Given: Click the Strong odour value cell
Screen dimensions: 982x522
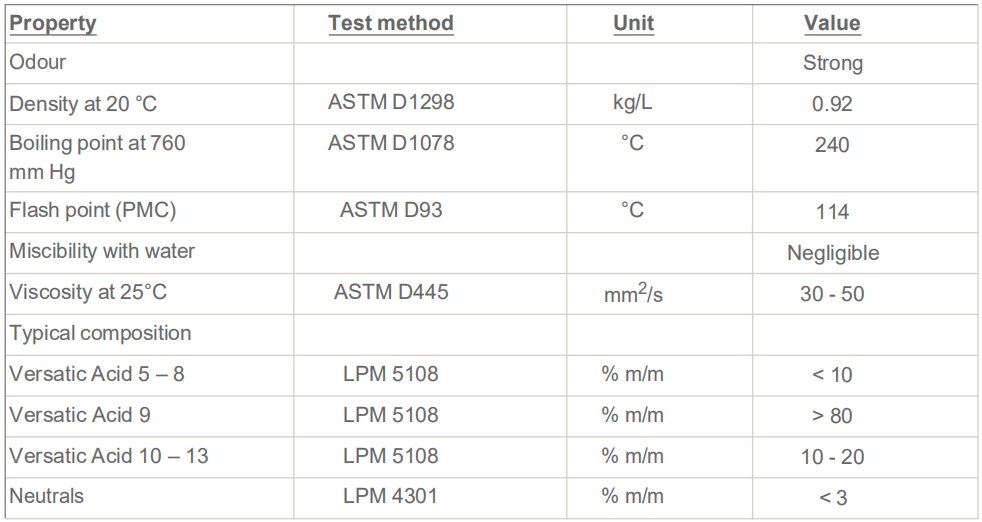Looking at the screenshot, I should pyautogui.click(x=832, y=64).
